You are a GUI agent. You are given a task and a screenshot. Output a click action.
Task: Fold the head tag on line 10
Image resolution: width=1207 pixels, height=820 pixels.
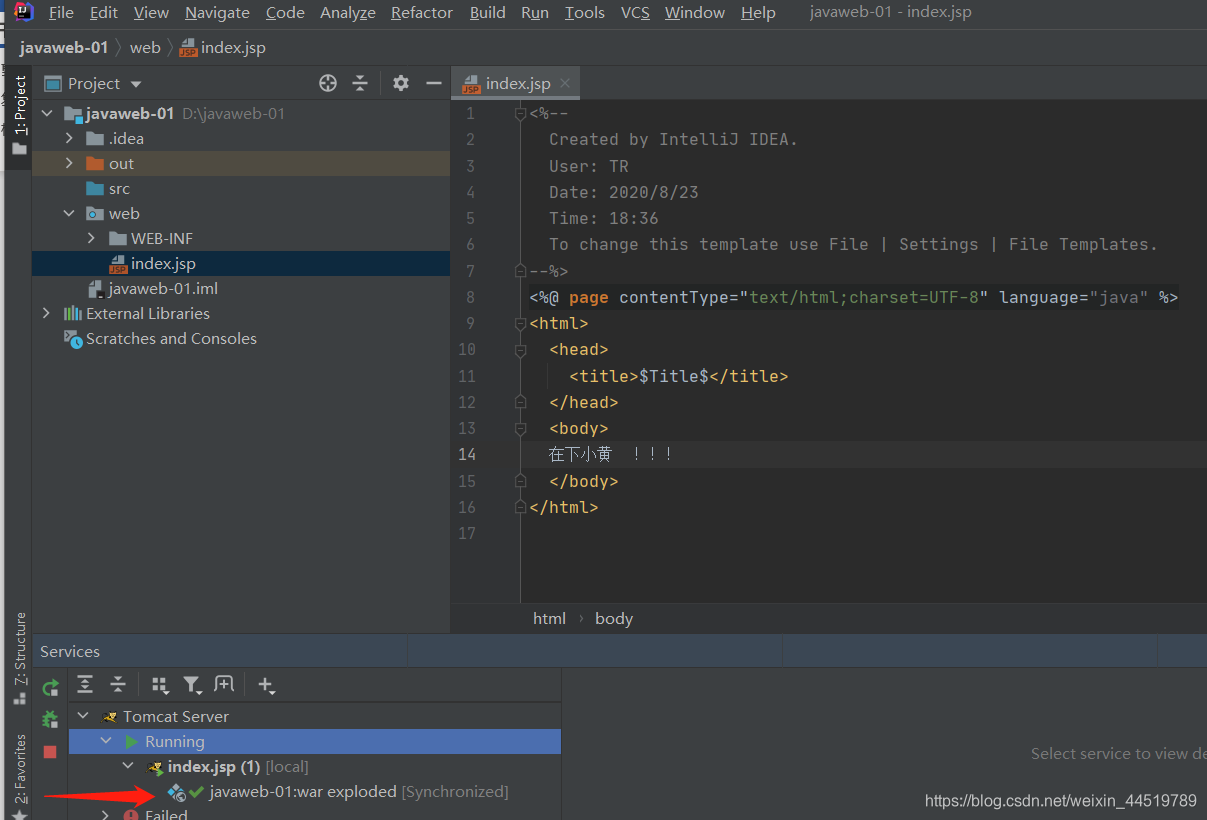click(520, 350)
